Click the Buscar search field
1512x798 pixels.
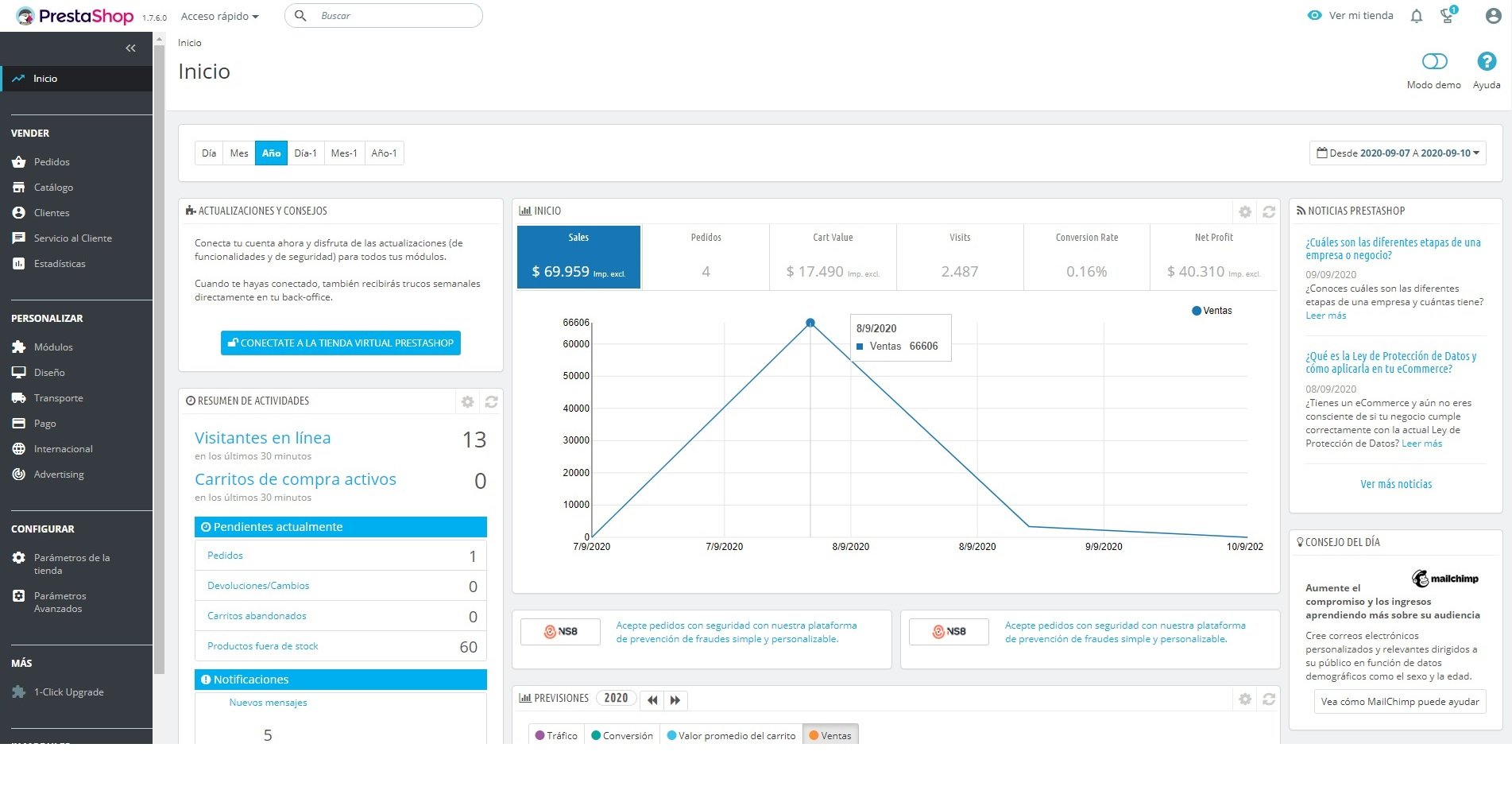384,16
